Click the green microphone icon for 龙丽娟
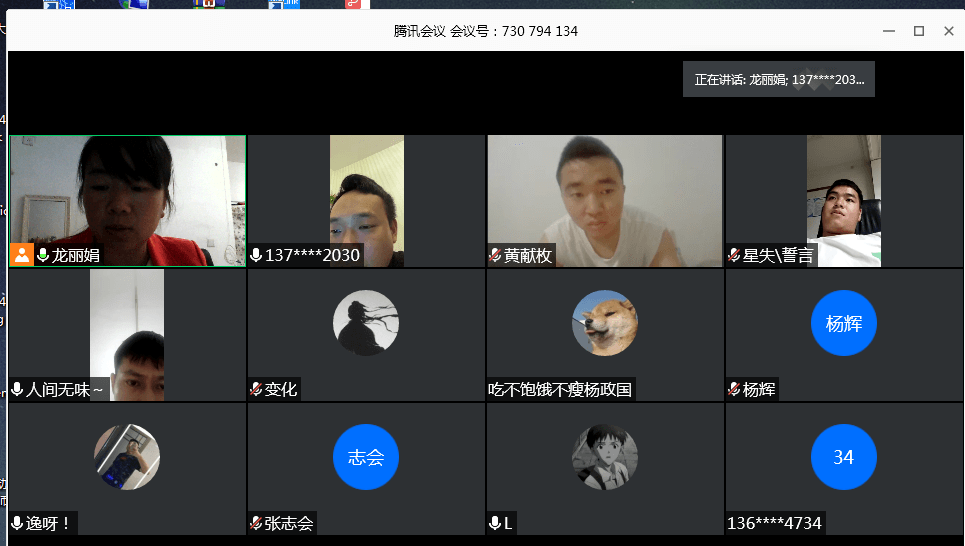 pos(42,255)
